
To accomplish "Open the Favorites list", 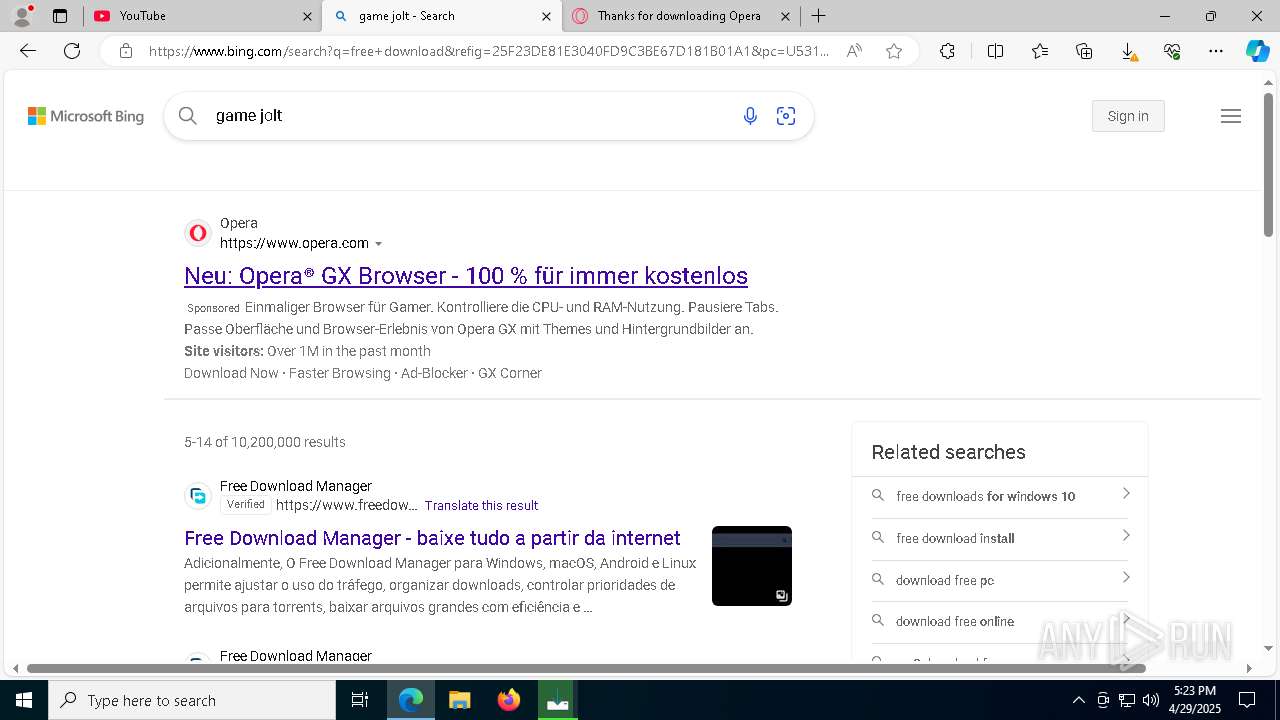I will (x=1040, y=51).
